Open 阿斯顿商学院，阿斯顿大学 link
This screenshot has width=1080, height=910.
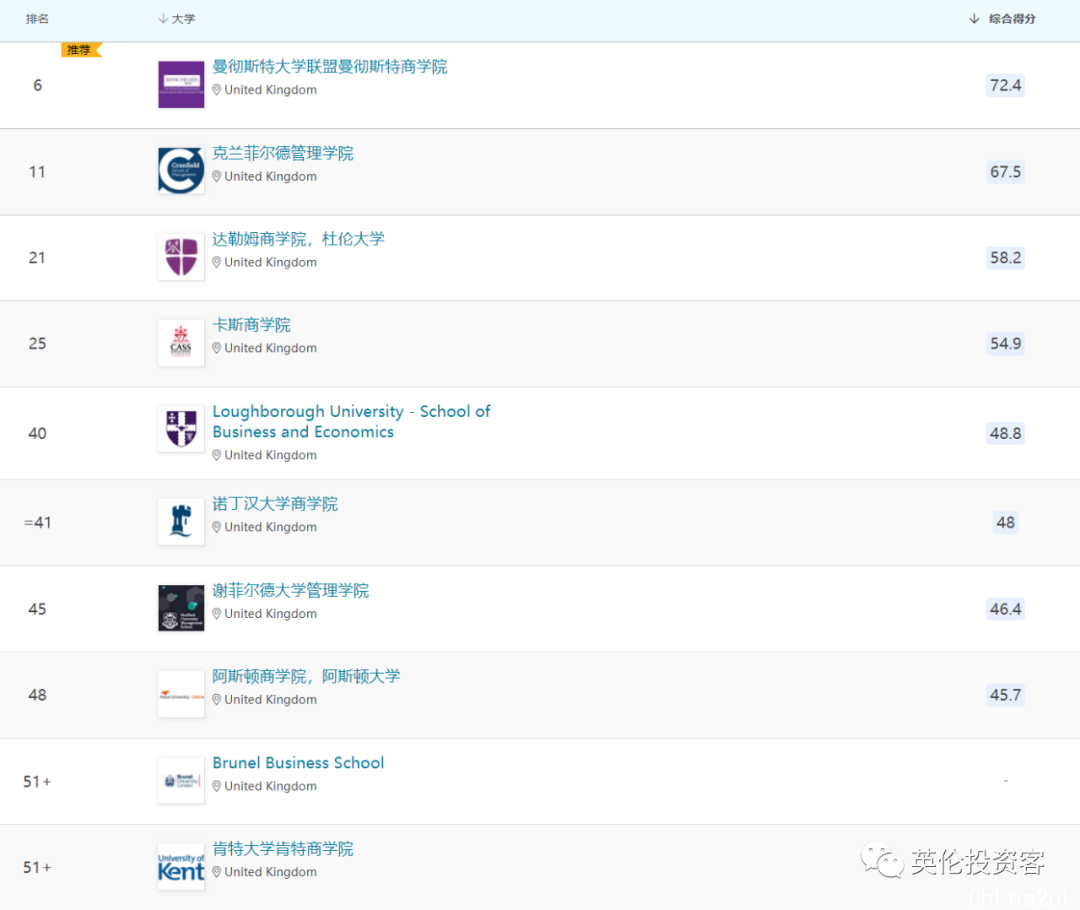point(307,676)
